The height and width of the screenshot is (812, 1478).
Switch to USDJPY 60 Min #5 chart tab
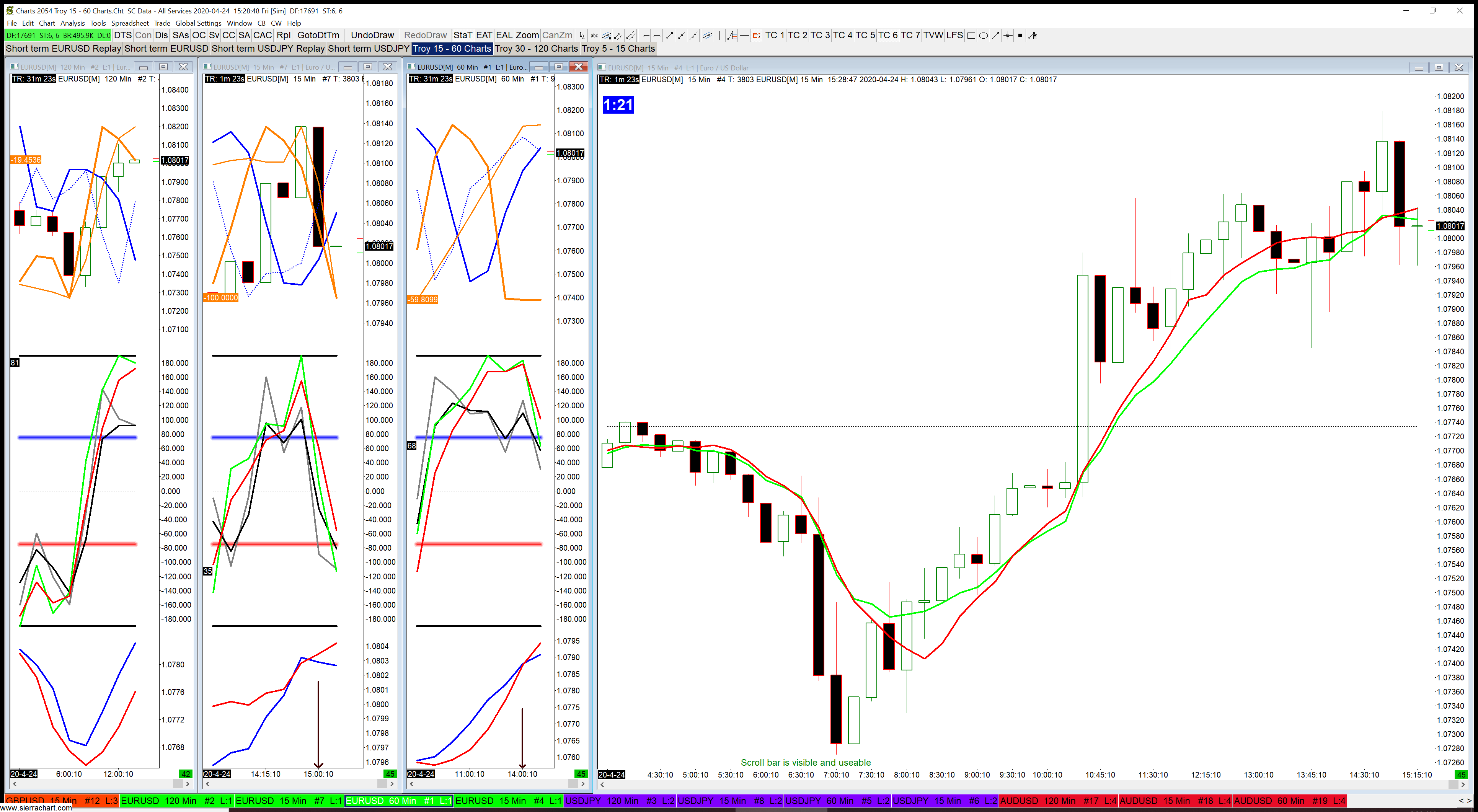click(838, 801)
